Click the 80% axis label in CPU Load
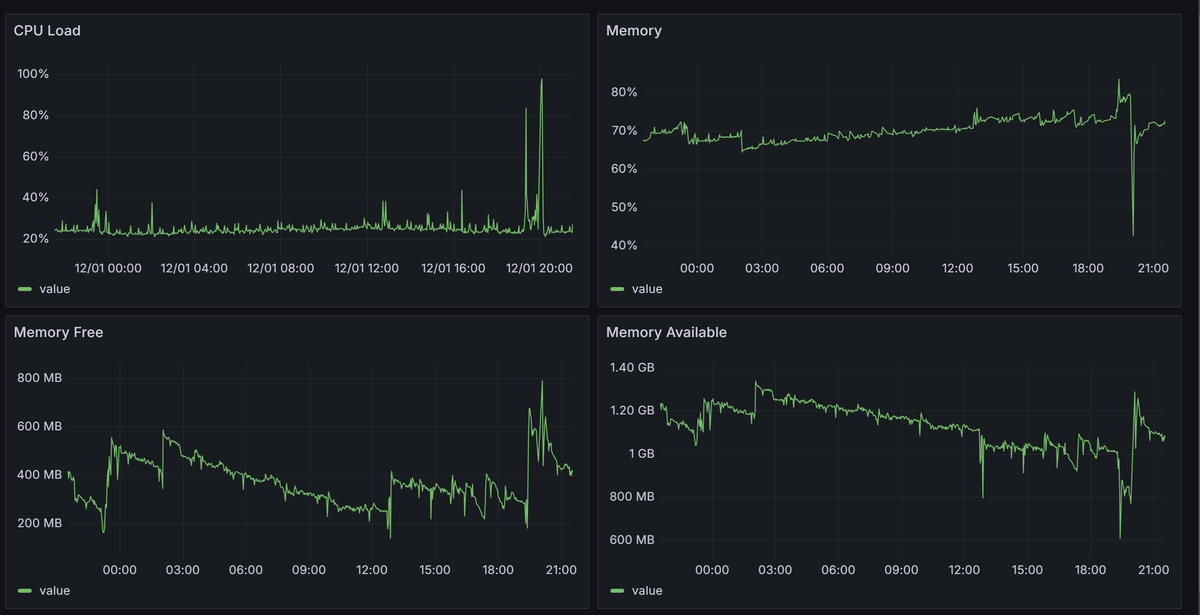 pyautogui.click(x=34, y=115)
